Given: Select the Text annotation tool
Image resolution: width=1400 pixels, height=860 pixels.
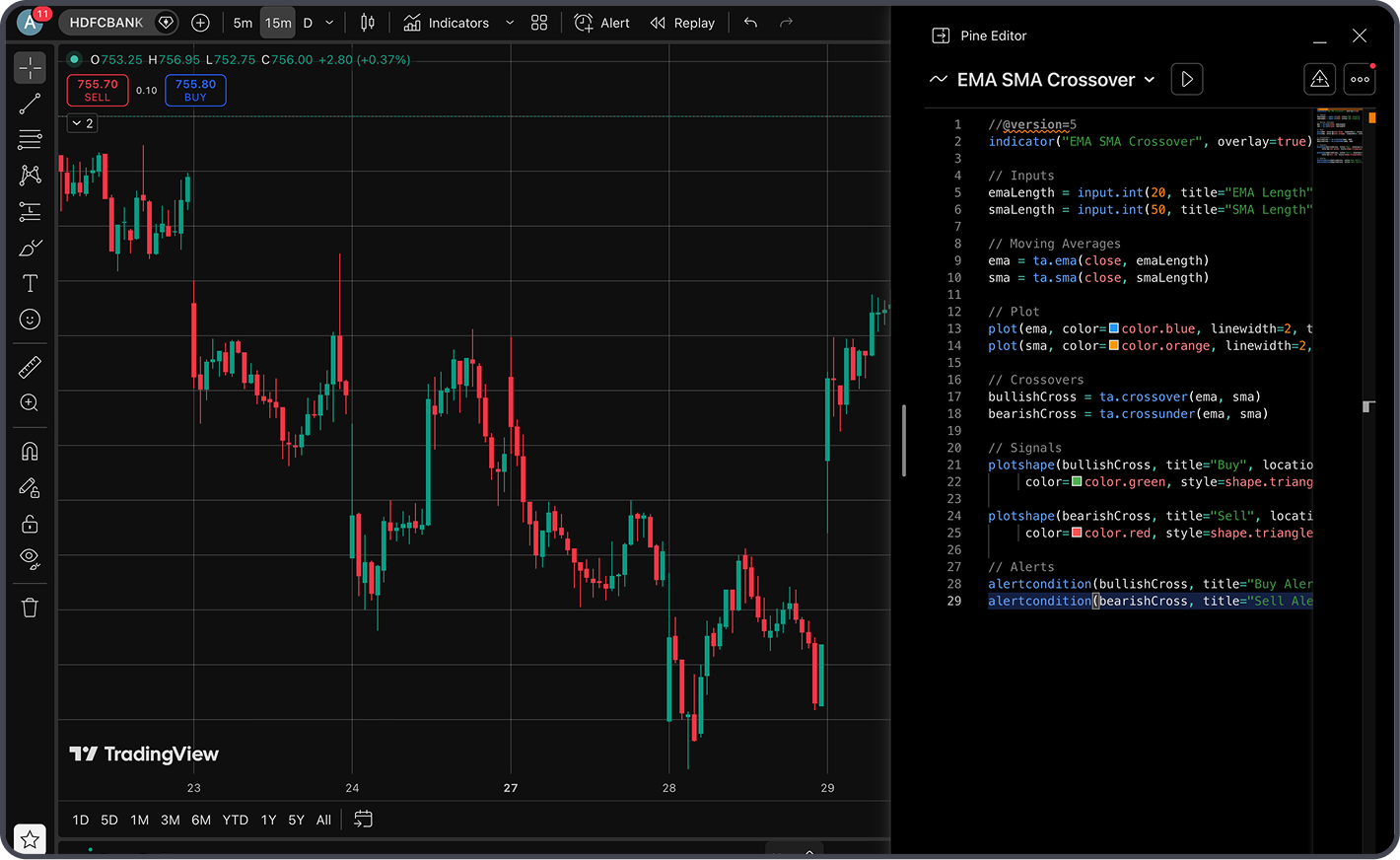Looking at the screenshot, I should point(31,283).
